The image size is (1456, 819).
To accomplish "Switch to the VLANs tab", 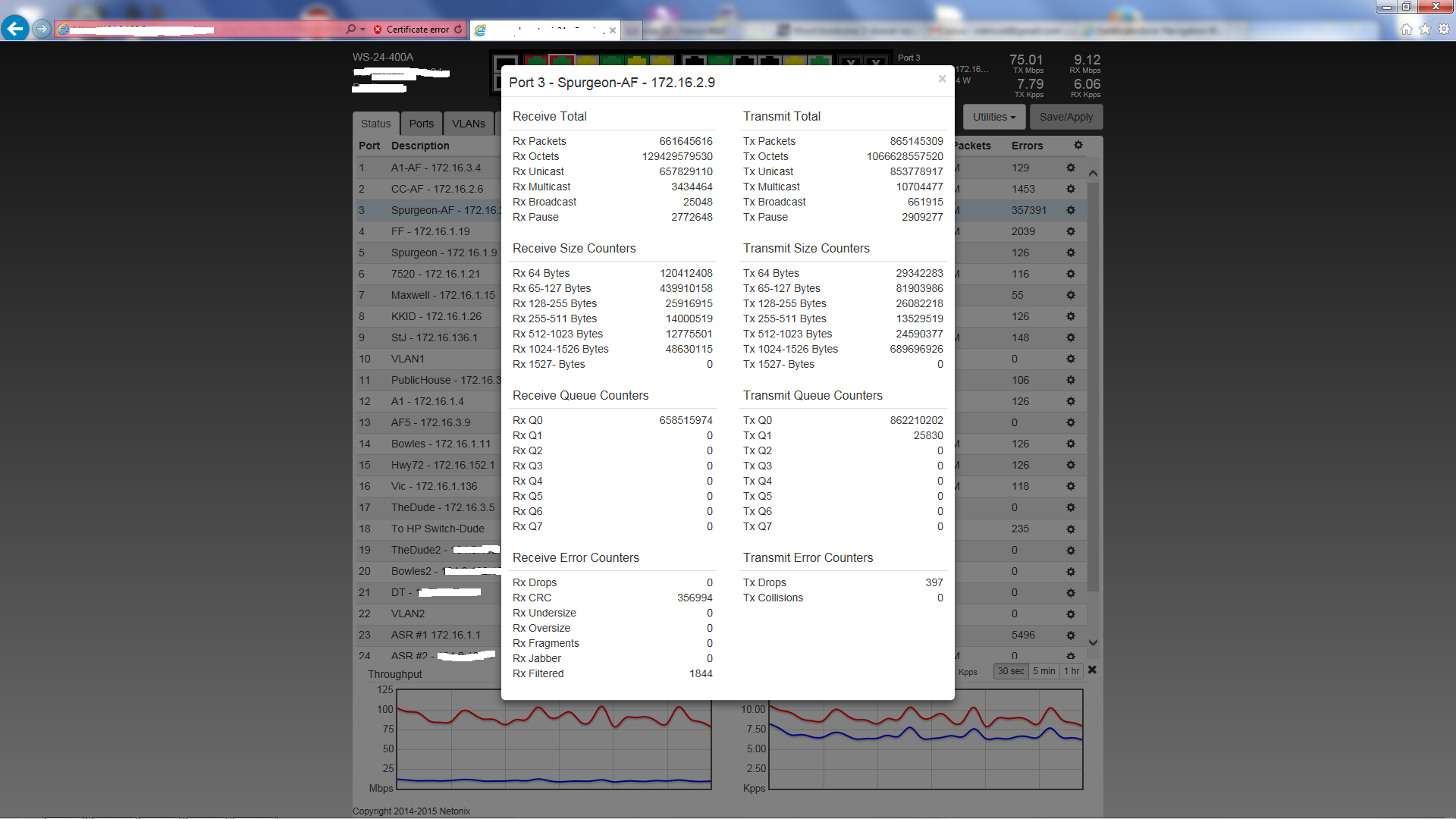I will (468, 124).
